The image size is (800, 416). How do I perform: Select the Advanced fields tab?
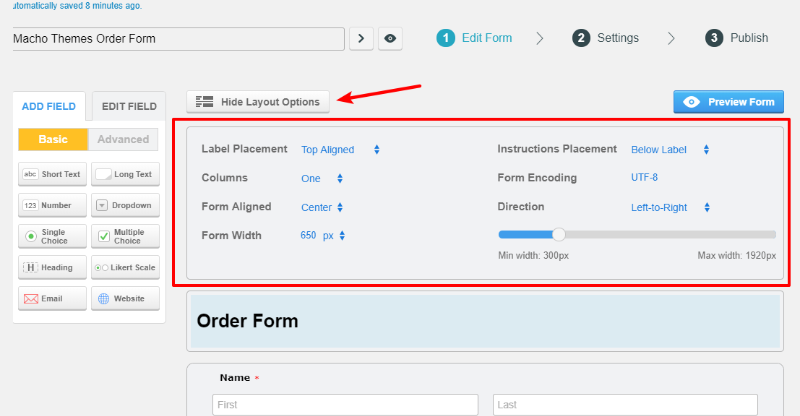coord(123,139)
